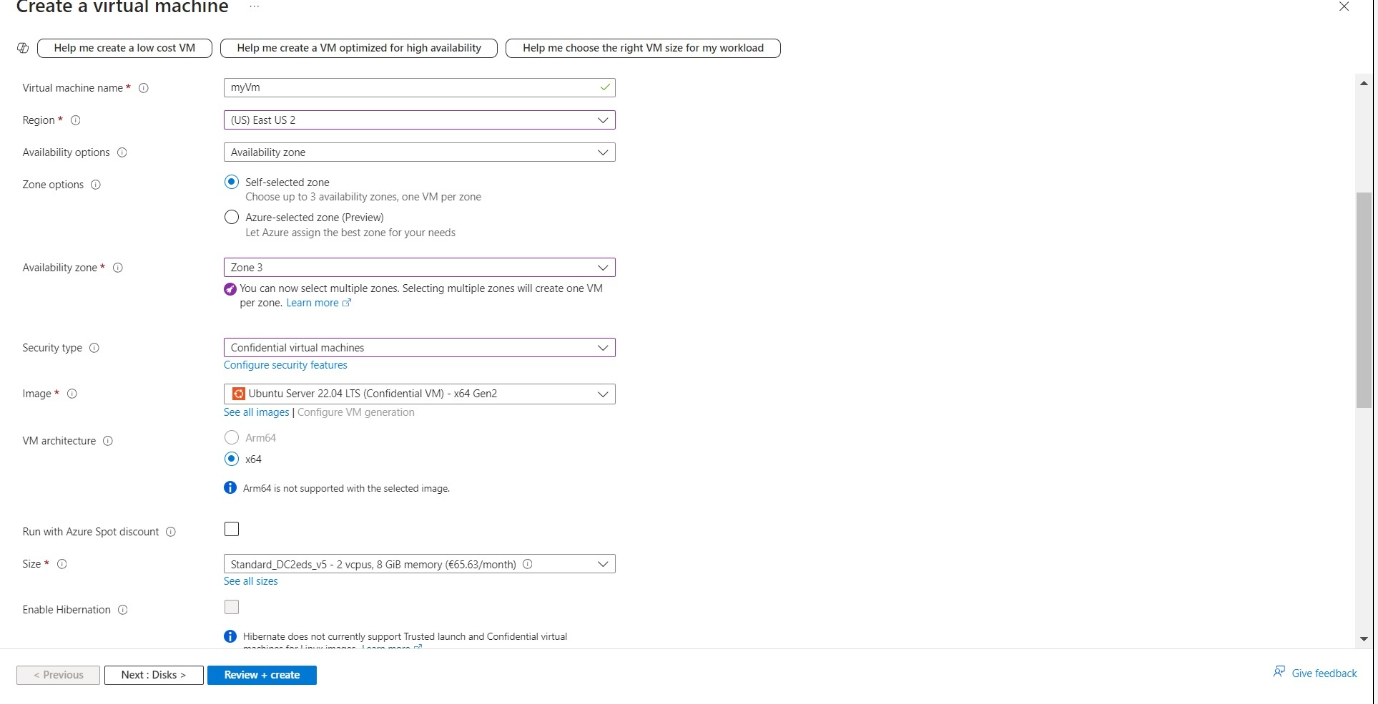Viewport: 1378px width, 704px height.
Task: Click into the Virtual machine name field
Action: click(x=419, y=88)
